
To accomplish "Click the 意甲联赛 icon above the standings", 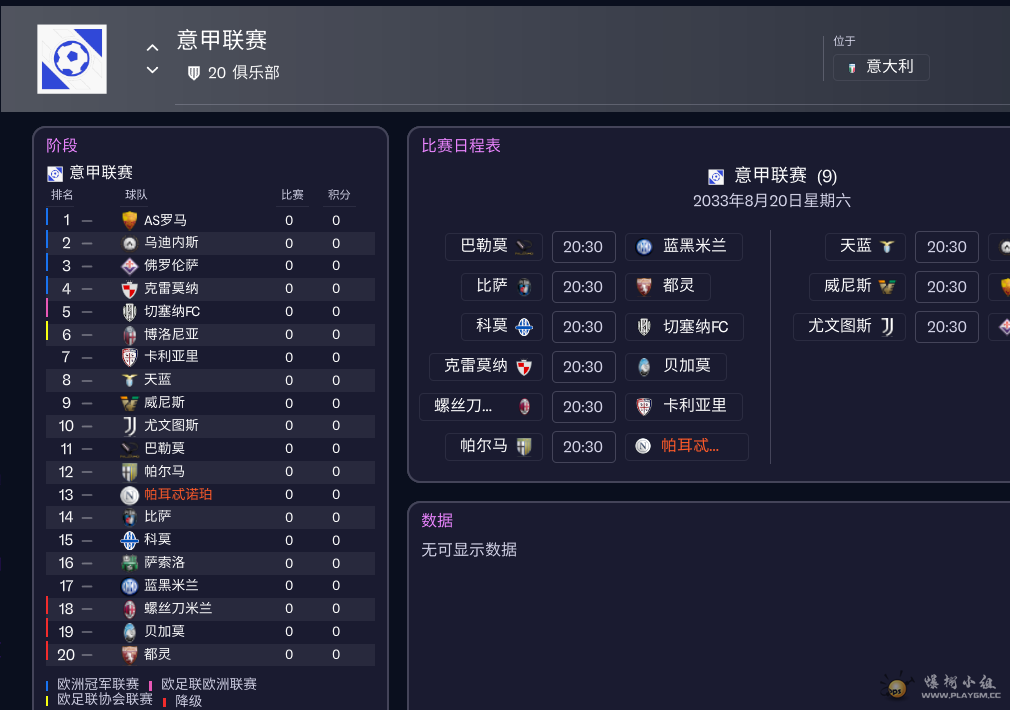I will coord(55,173).
